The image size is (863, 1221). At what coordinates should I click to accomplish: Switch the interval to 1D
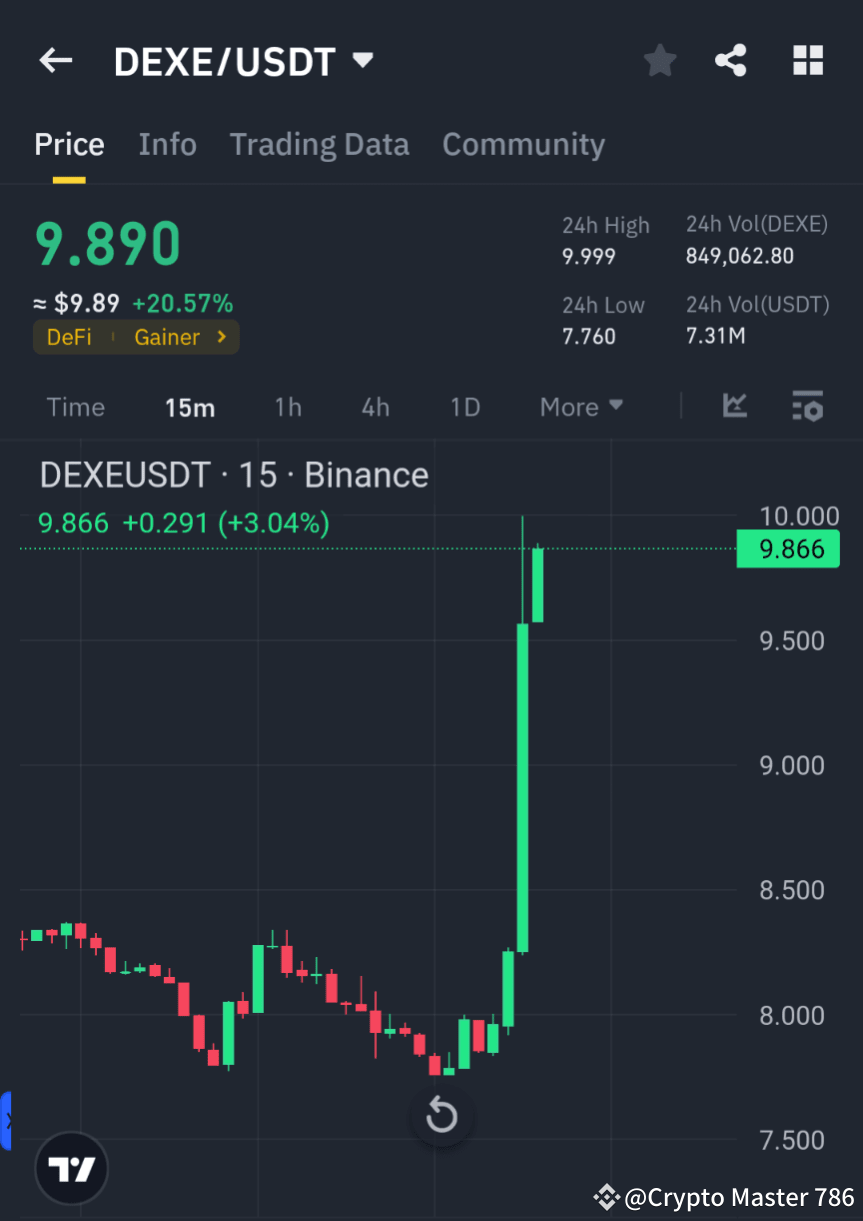coord(465,407)
